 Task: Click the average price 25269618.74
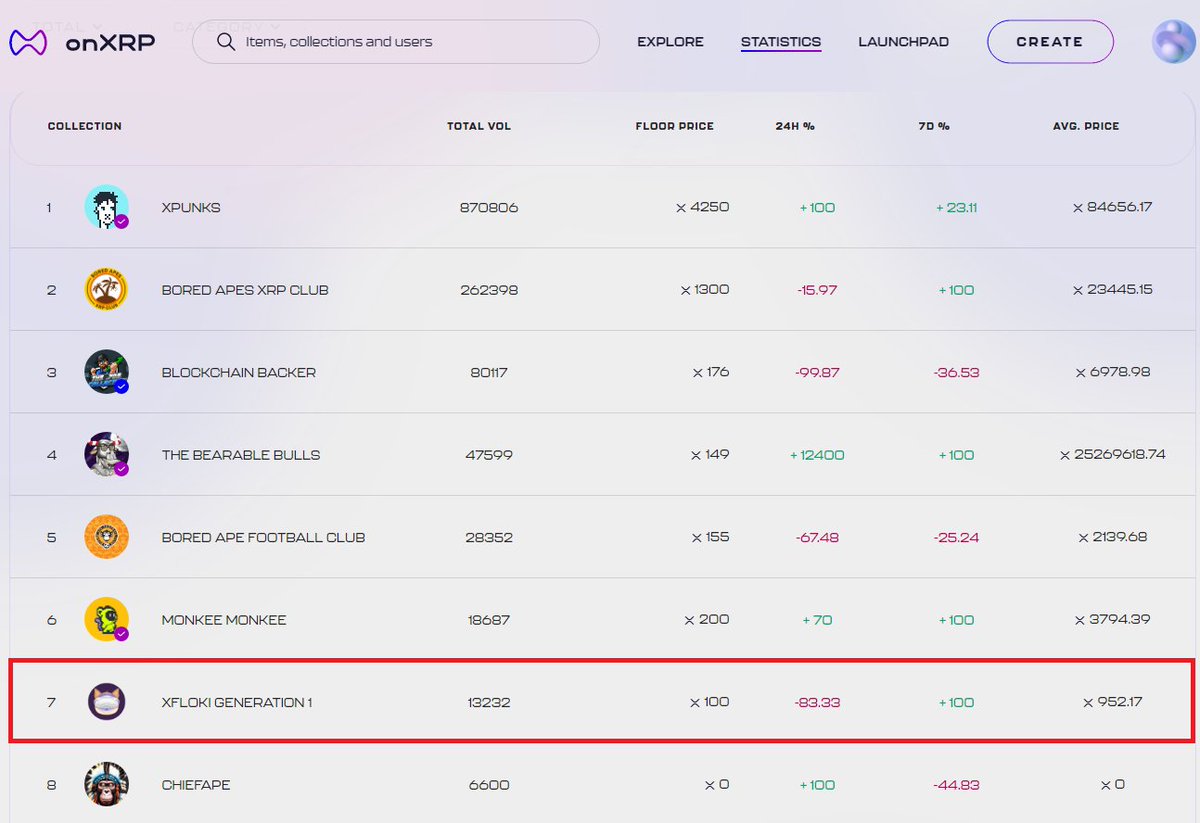pos(1113,455)
